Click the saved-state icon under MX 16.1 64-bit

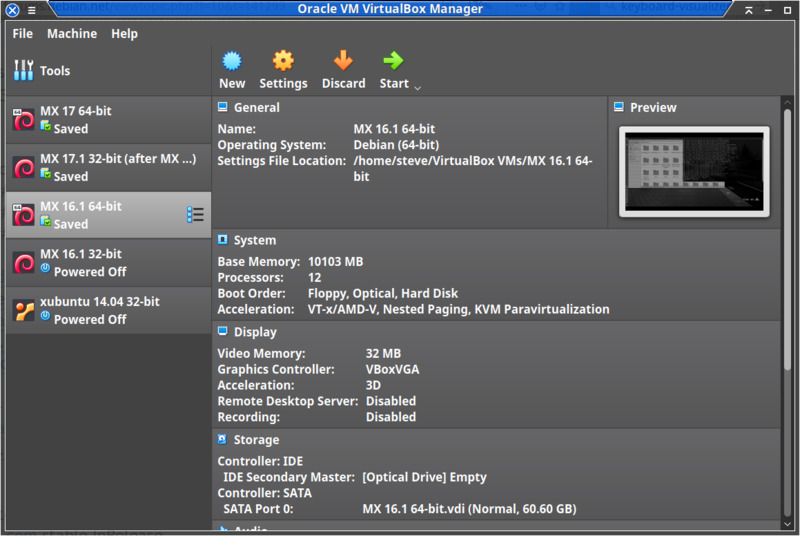coord(46,221)
